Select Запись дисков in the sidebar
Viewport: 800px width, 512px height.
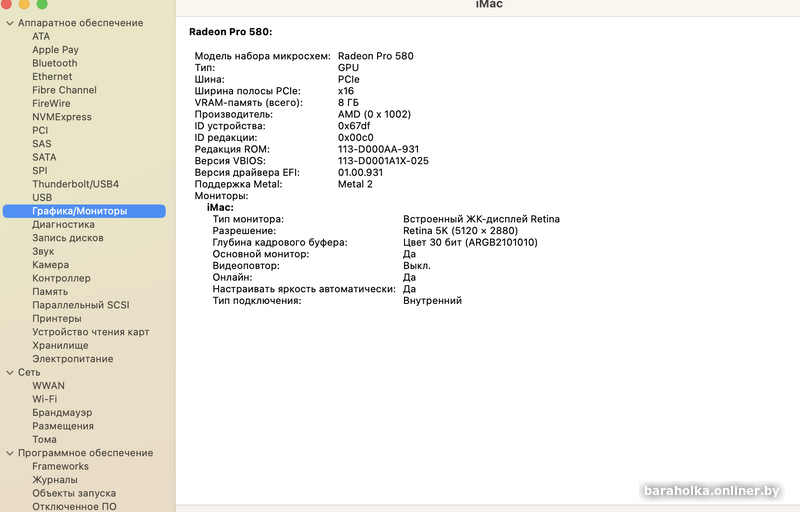click(68, 238)
